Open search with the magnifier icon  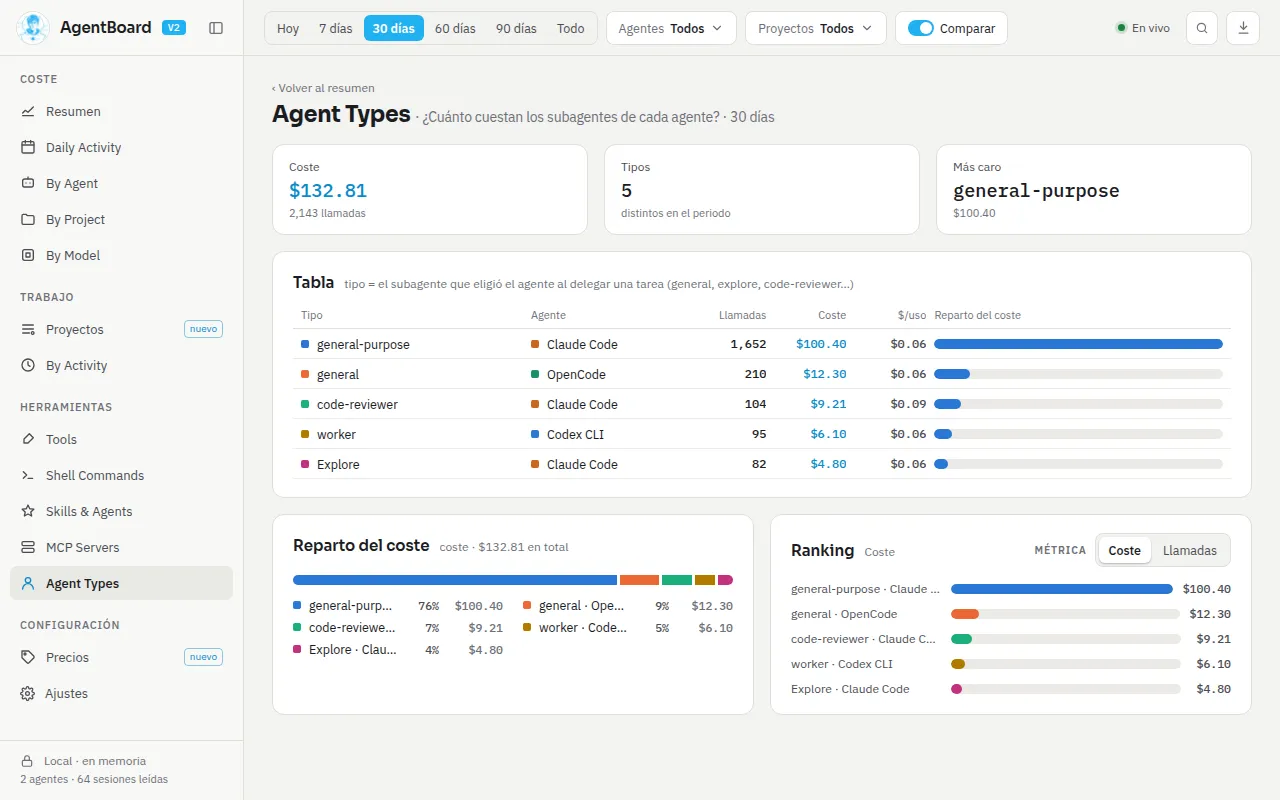pyautogui.click(x=1202, y=28)
